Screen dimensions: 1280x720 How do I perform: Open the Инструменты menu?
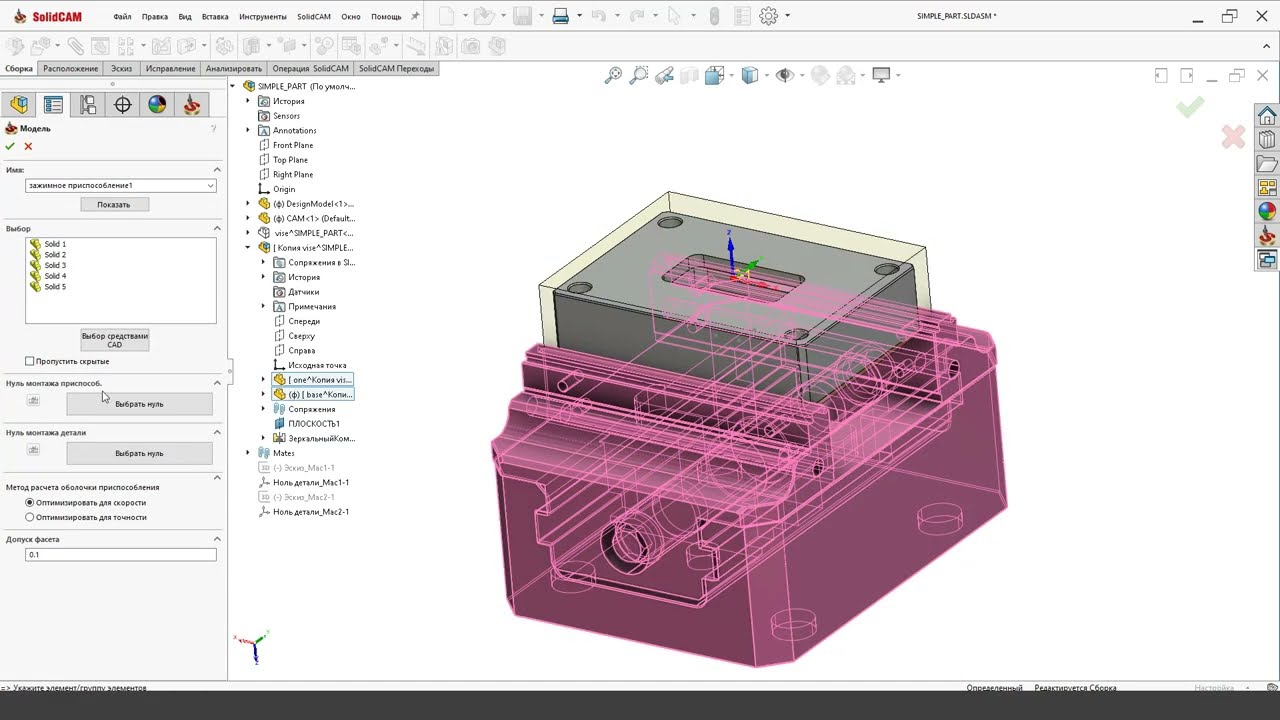pos(264,17)
